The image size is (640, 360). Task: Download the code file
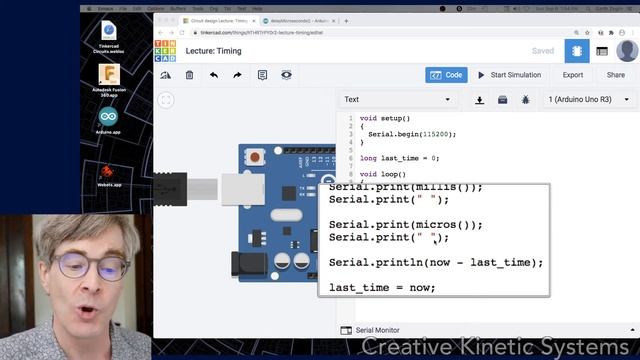click(480, 100)
